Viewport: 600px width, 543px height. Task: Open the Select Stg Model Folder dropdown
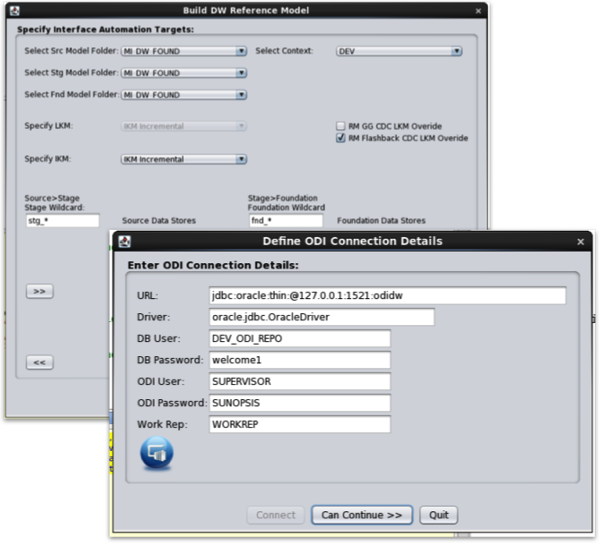coord(184,73)
